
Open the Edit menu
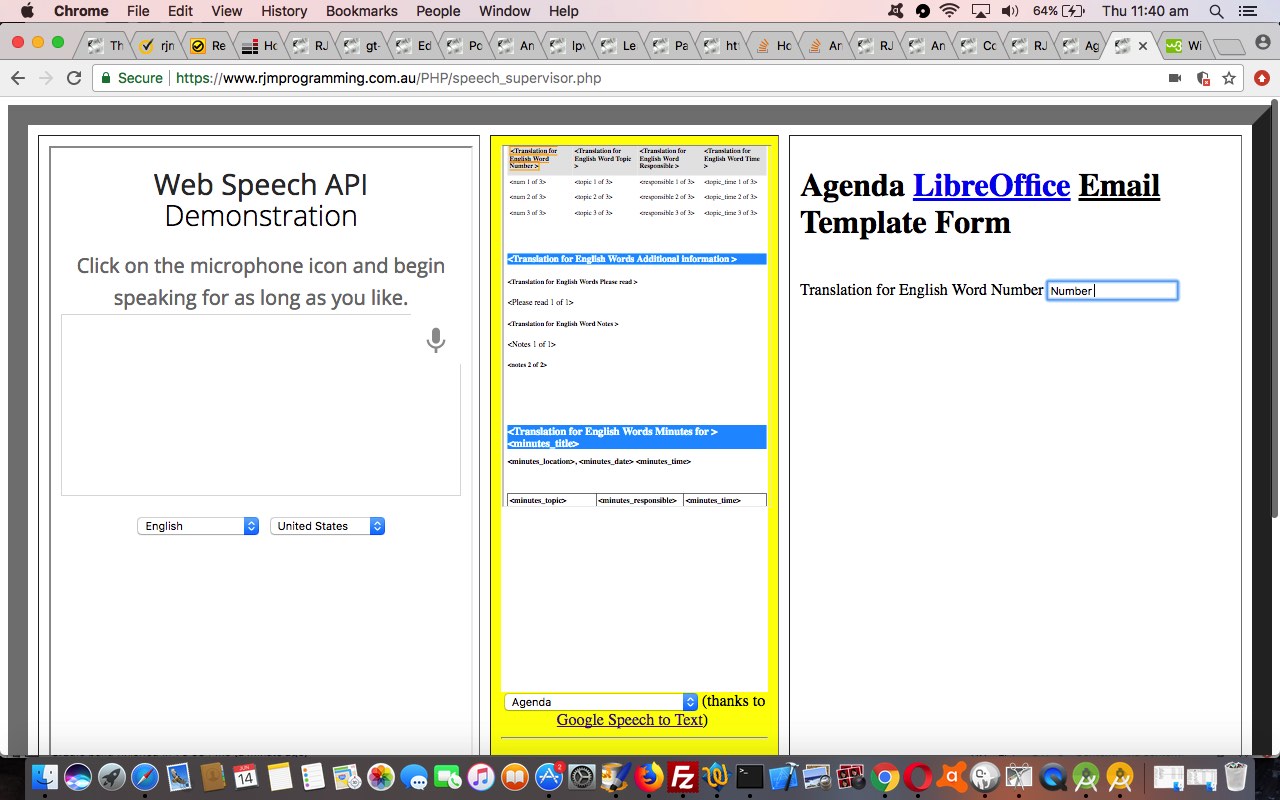tap(180, 11)
